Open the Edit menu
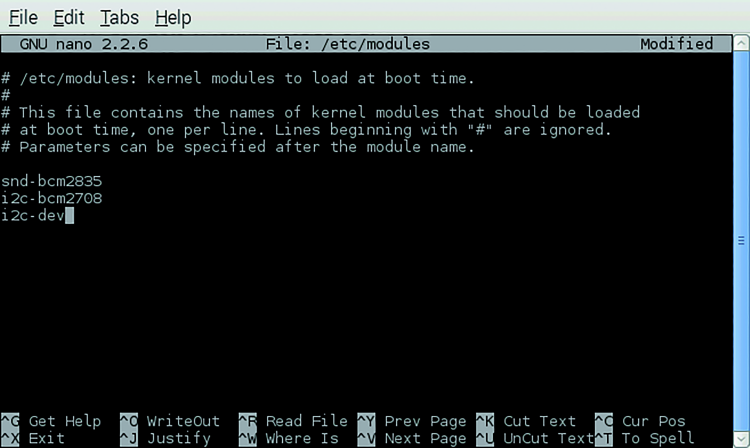Image resolution: width=750 pixels, height=448 pixels. (69, 18)
